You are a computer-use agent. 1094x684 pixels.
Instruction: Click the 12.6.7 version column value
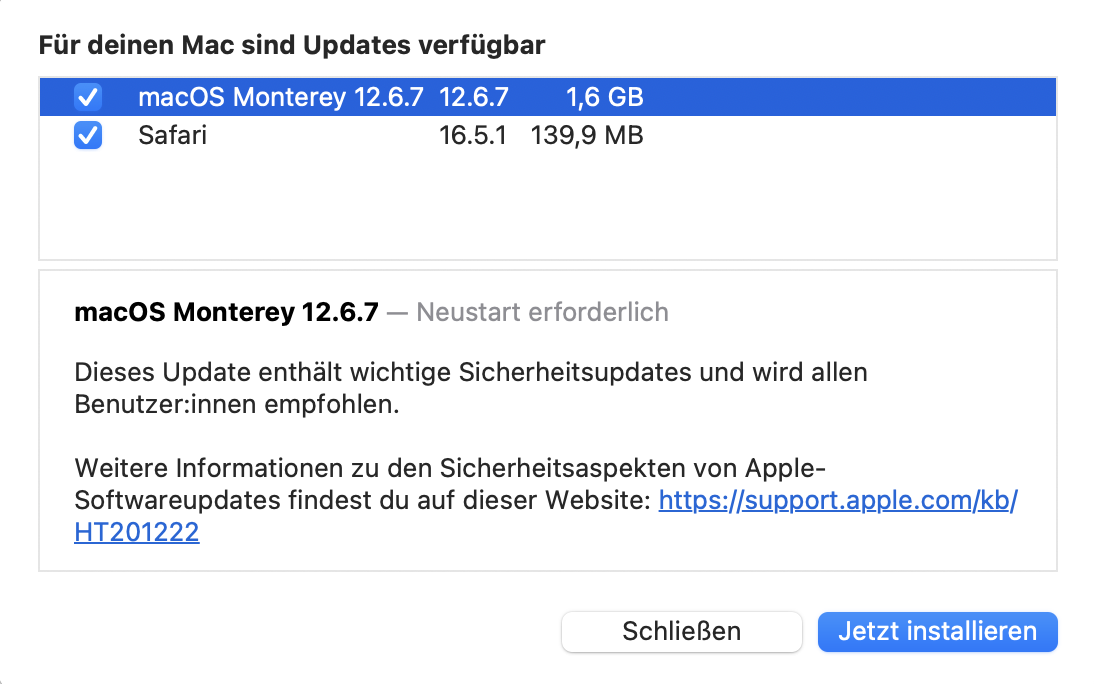point(474,97)
